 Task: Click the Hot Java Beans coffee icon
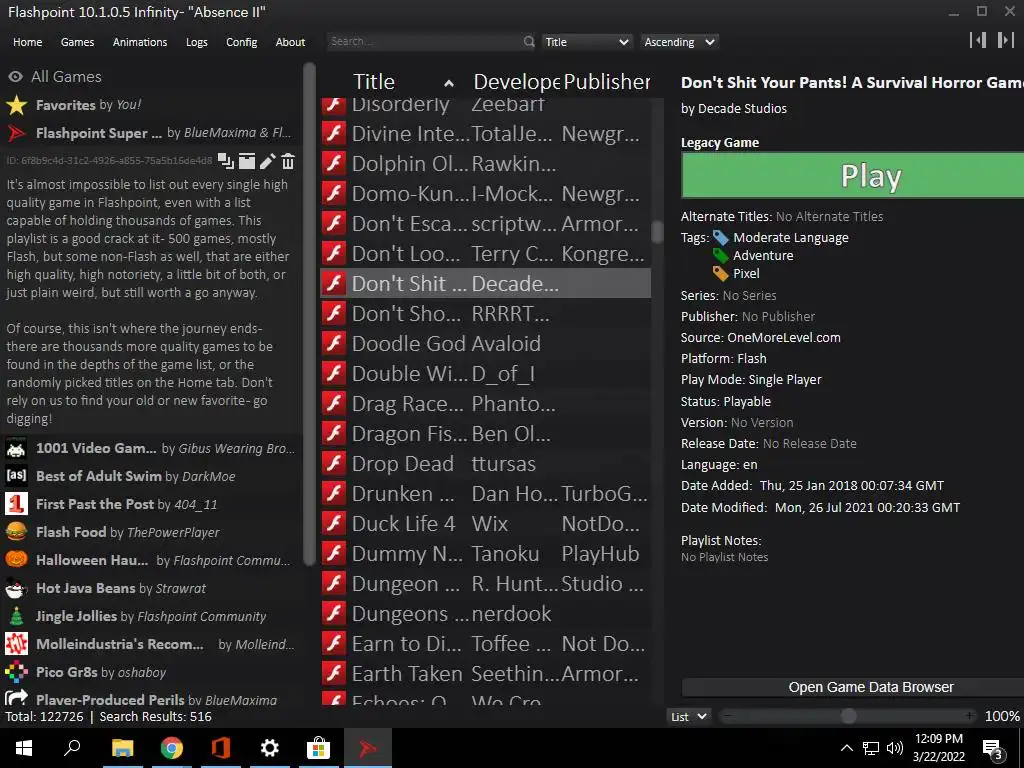click(16, 588)
